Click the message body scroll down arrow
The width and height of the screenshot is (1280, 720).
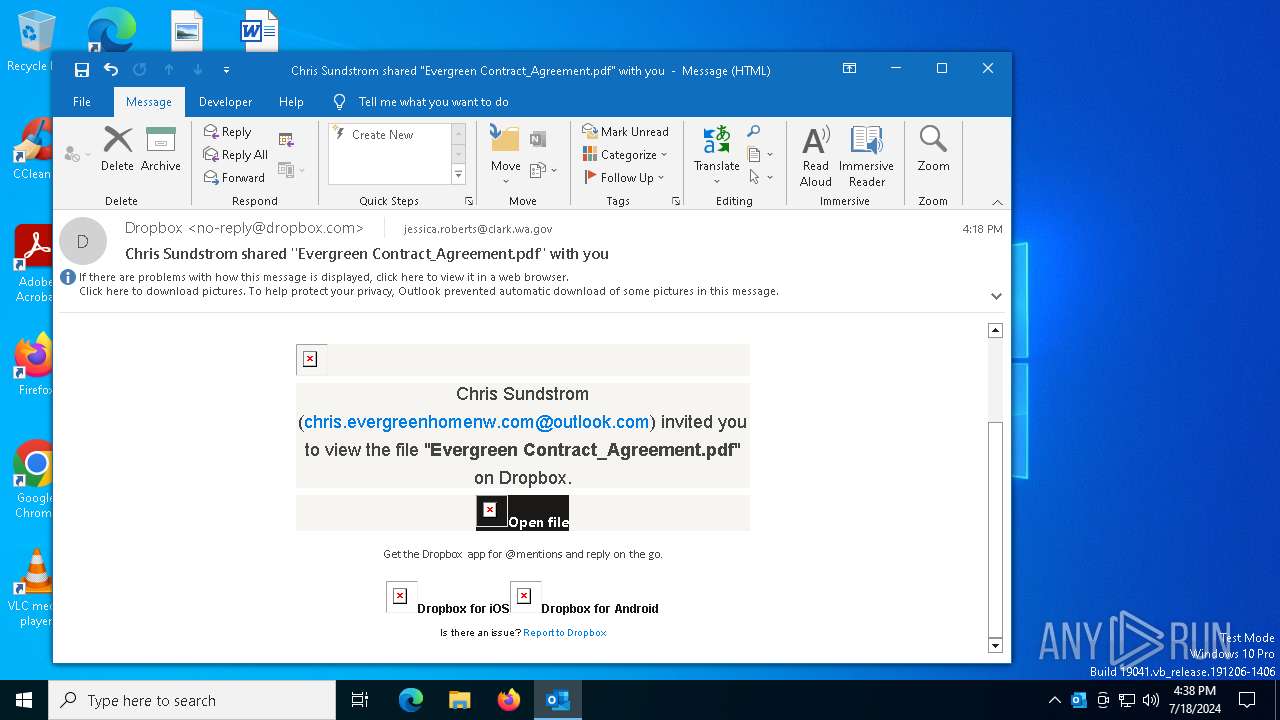(995, 645)
